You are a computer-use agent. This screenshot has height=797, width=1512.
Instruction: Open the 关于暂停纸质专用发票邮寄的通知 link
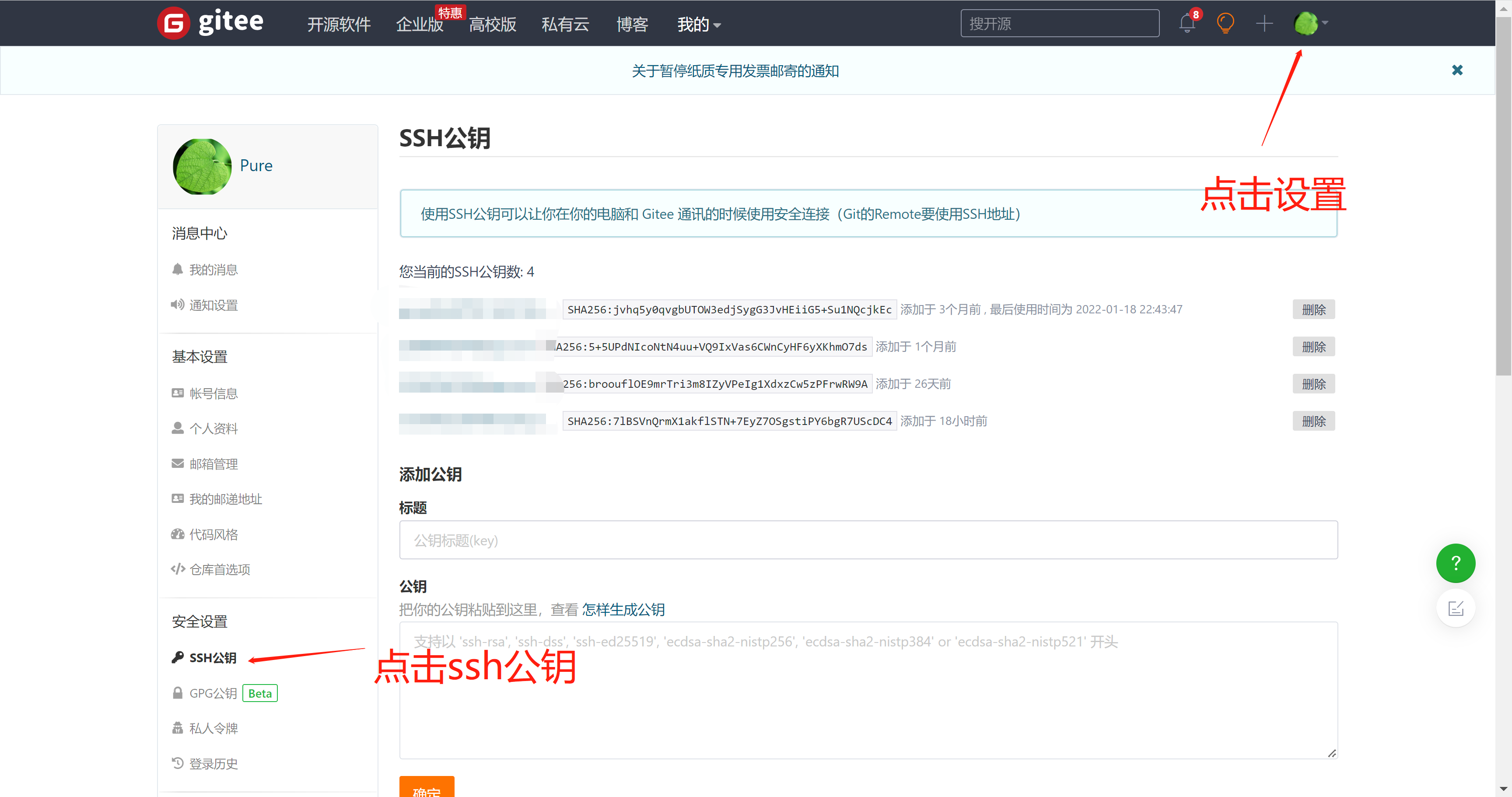click(735, 71)
